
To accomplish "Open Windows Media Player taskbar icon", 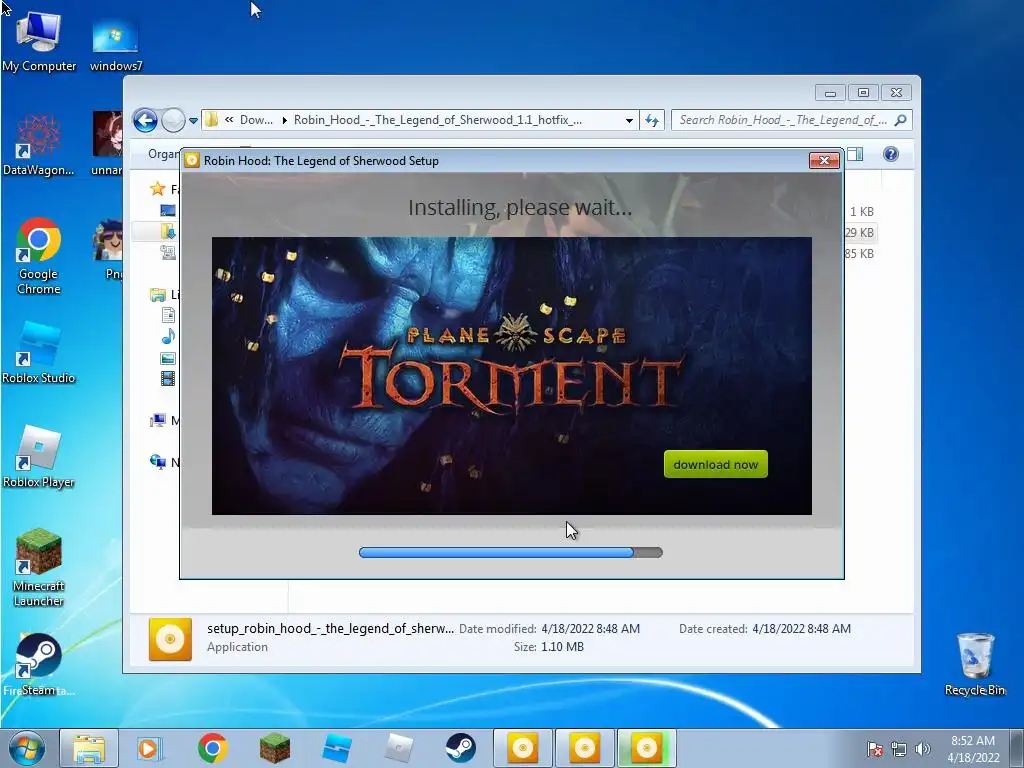I will pos(150,748).
